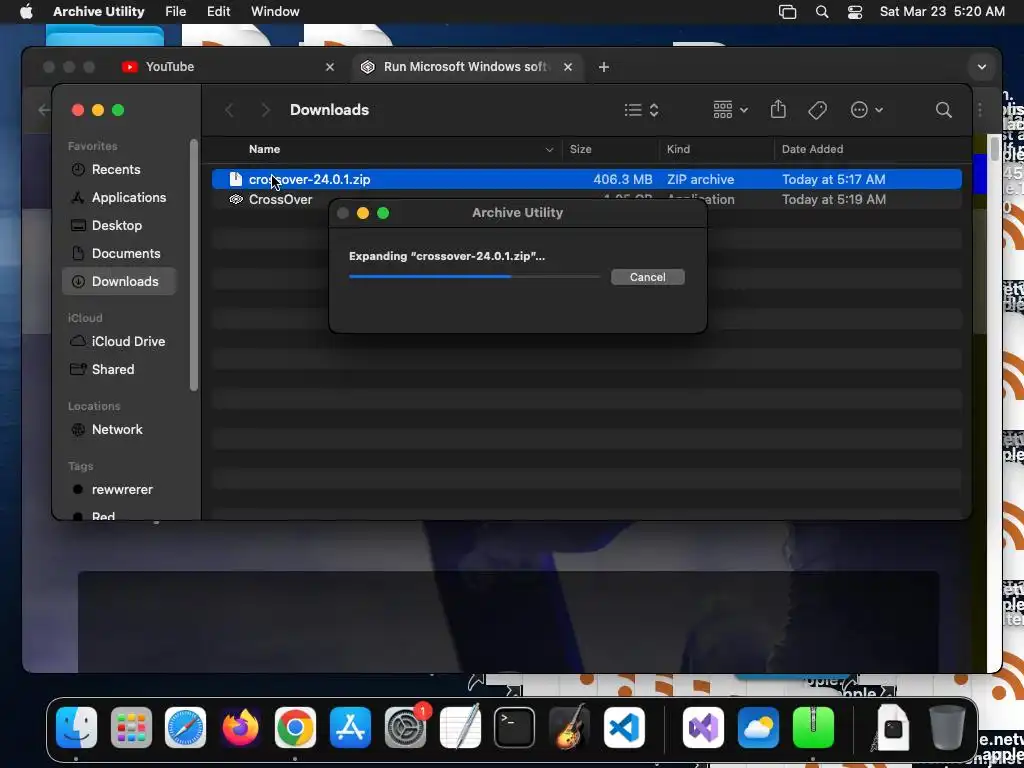The width and height of the screenshot is (1024, 768).
Task: Select the rewwrerer tag in sidebar
Action: (119, 490)
